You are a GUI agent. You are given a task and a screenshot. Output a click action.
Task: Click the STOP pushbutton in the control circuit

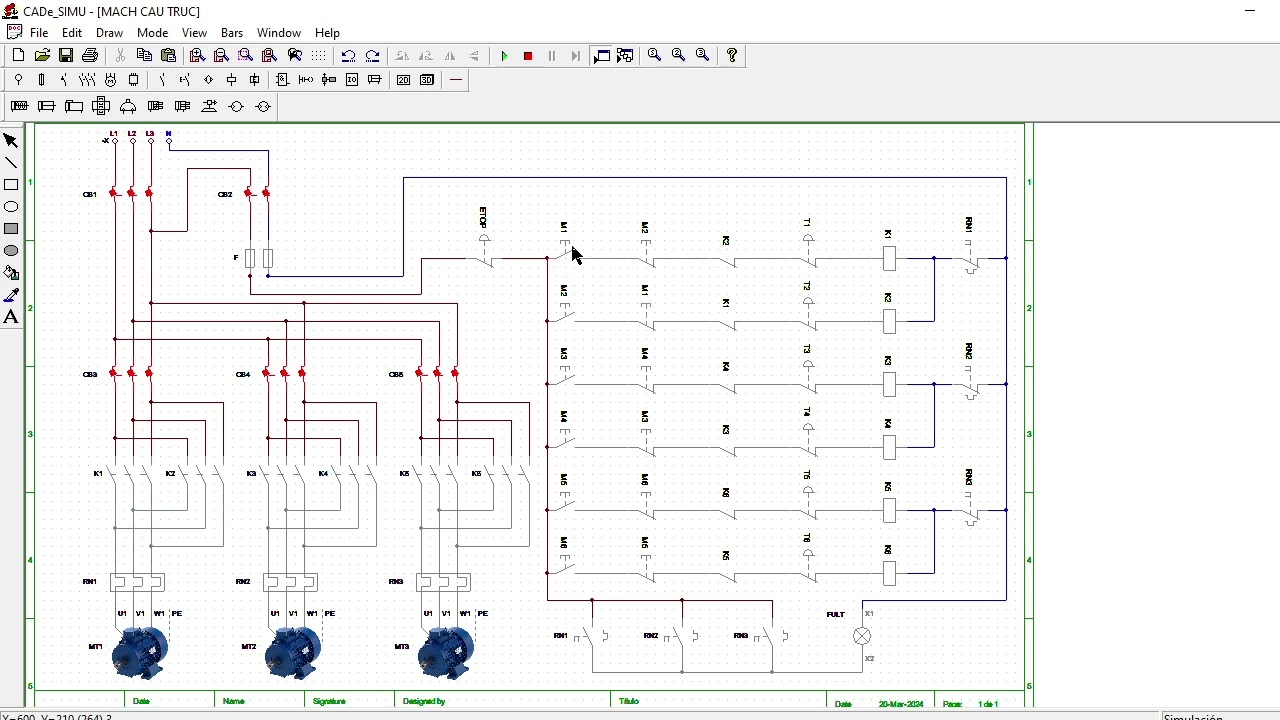pos(484,250)
